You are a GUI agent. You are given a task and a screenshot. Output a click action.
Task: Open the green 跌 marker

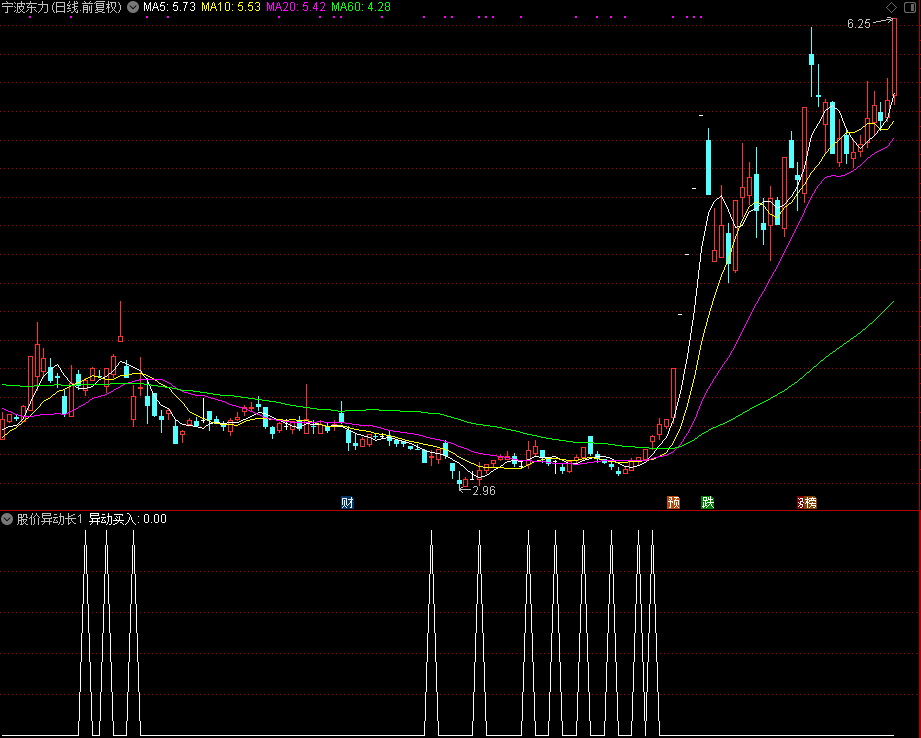pyautogui.click(x=708, y=502)
